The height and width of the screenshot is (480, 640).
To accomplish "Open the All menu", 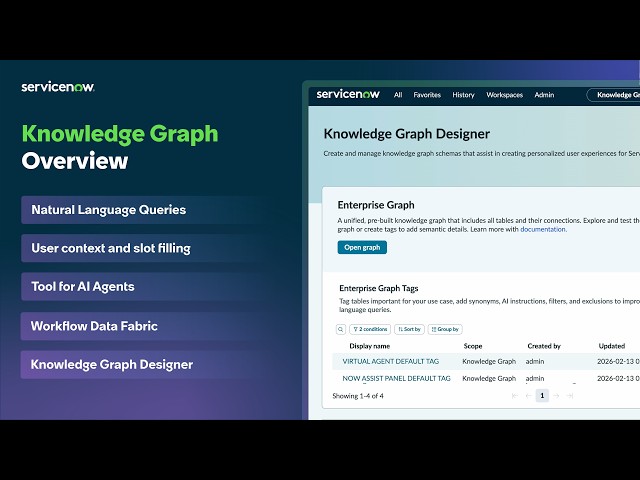I will point(398,95).
